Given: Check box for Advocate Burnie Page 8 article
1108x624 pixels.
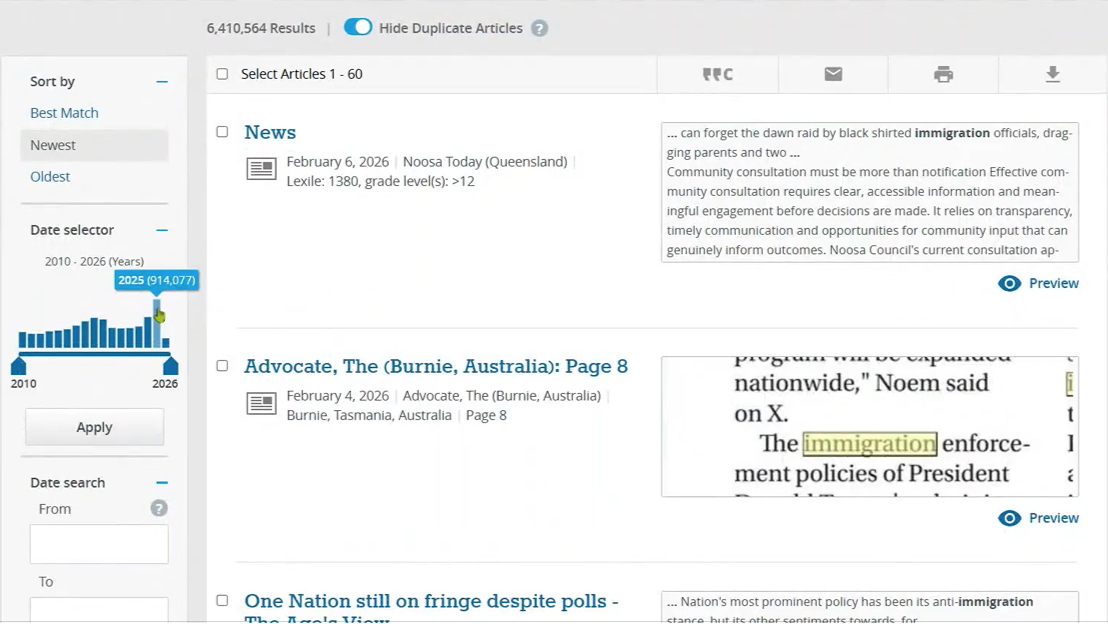Looking at the screenshot, I should pyautogui.click(x=222, y=365).
